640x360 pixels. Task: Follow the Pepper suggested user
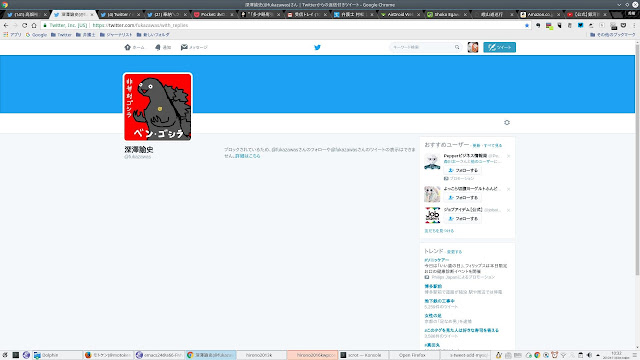(462, 170)
